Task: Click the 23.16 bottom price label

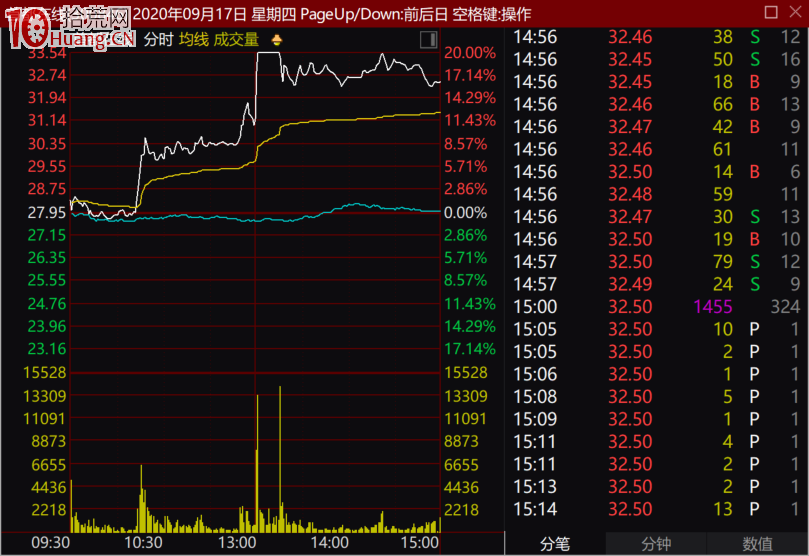Action: pos(46,349)
